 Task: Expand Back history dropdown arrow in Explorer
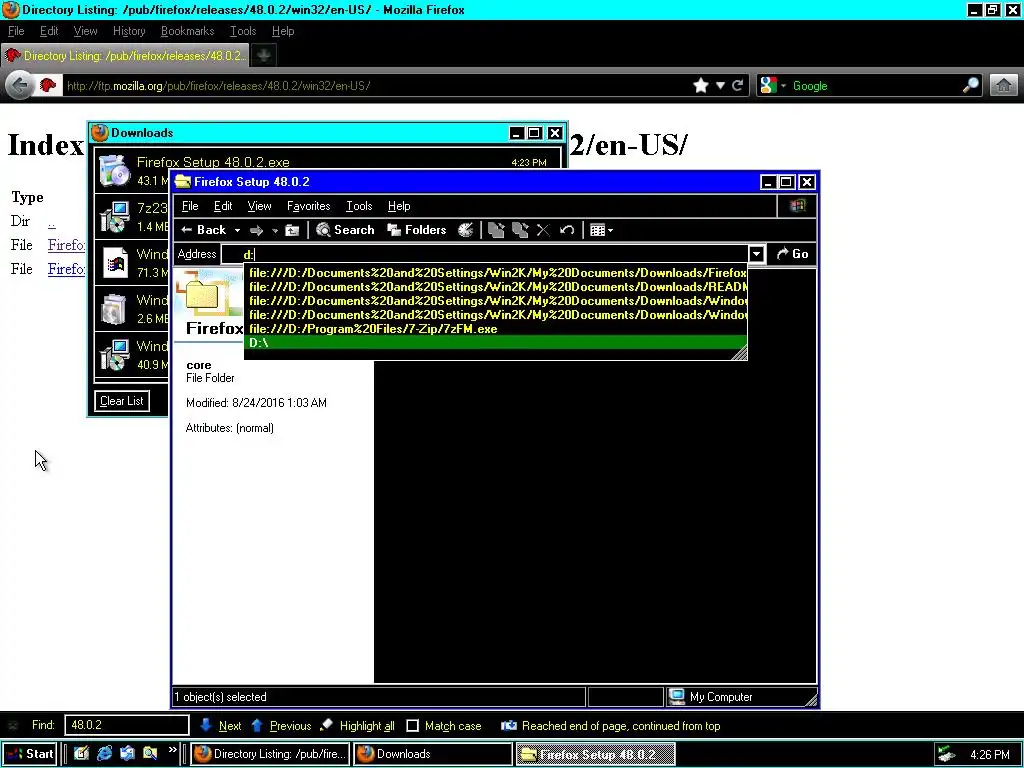[237, 231]
